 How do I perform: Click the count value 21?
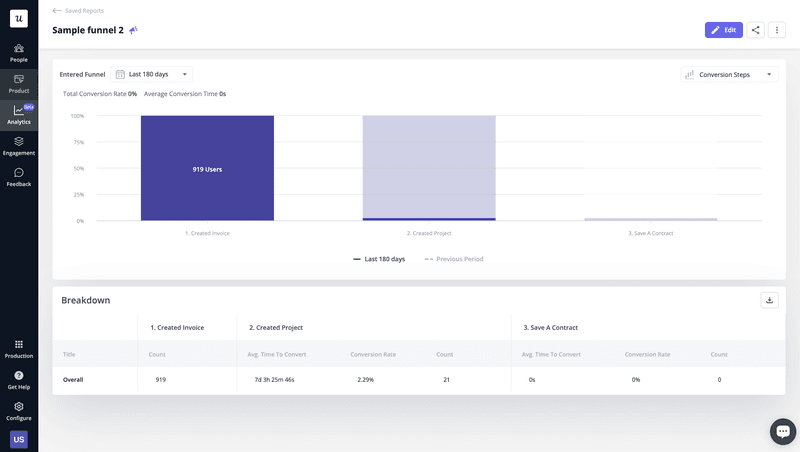click(446, 380)
